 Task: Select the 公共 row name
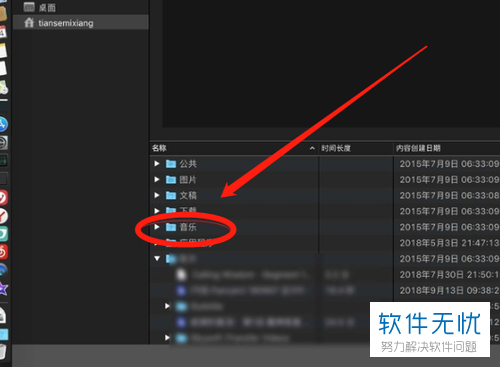point(188,164)
